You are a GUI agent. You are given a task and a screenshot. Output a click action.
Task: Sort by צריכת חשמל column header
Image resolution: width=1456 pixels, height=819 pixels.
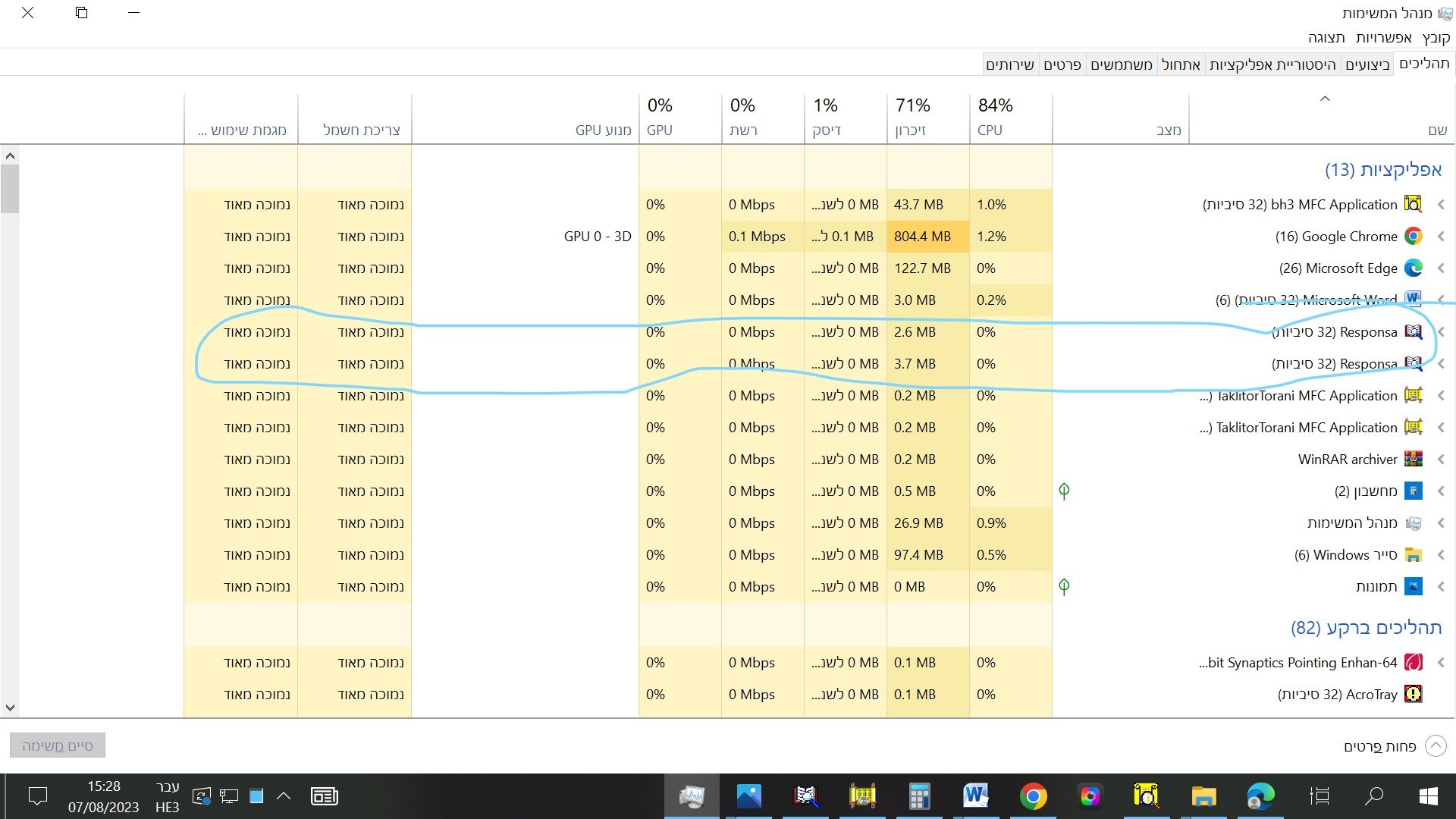pyautogui.click(x=355, y=118)
